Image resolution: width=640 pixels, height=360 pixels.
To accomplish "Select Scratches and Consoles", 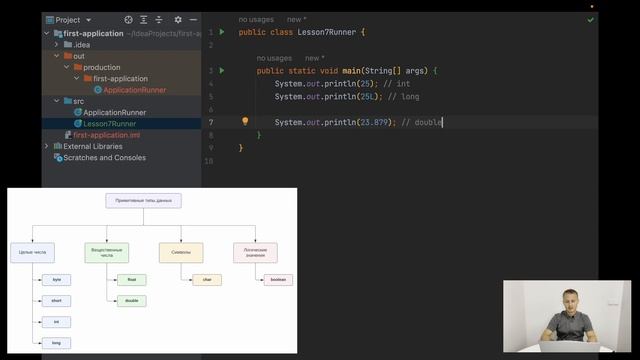I will point(104,158).
